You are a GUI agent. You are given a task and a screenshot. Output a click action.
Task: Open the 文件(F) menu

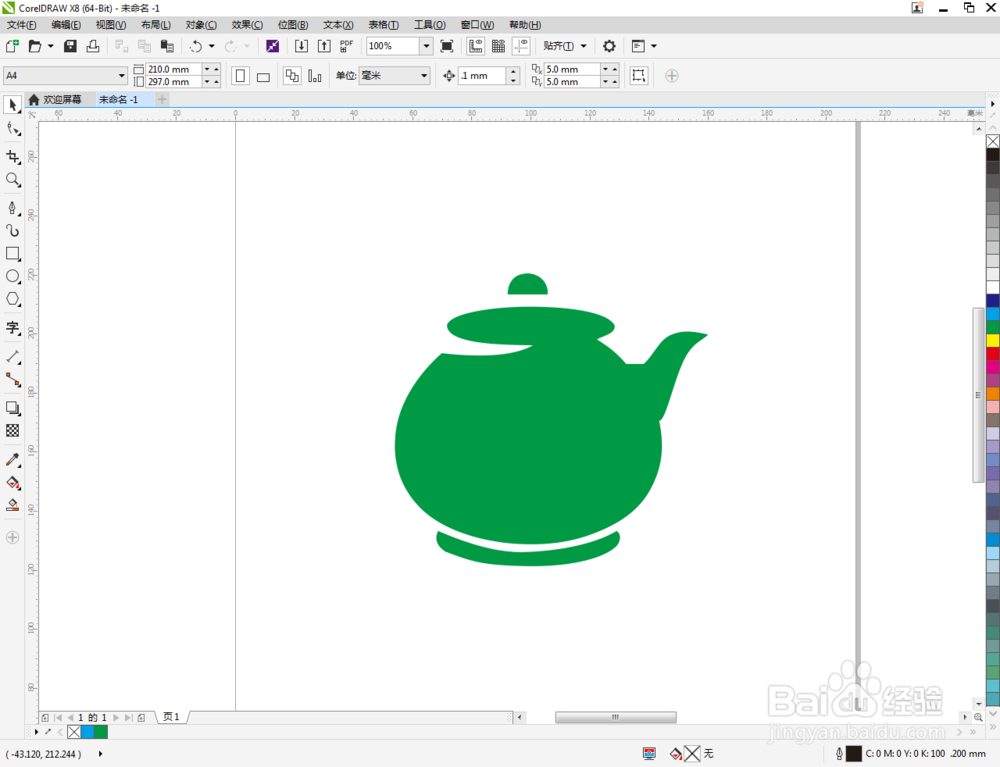pos(22,25)
